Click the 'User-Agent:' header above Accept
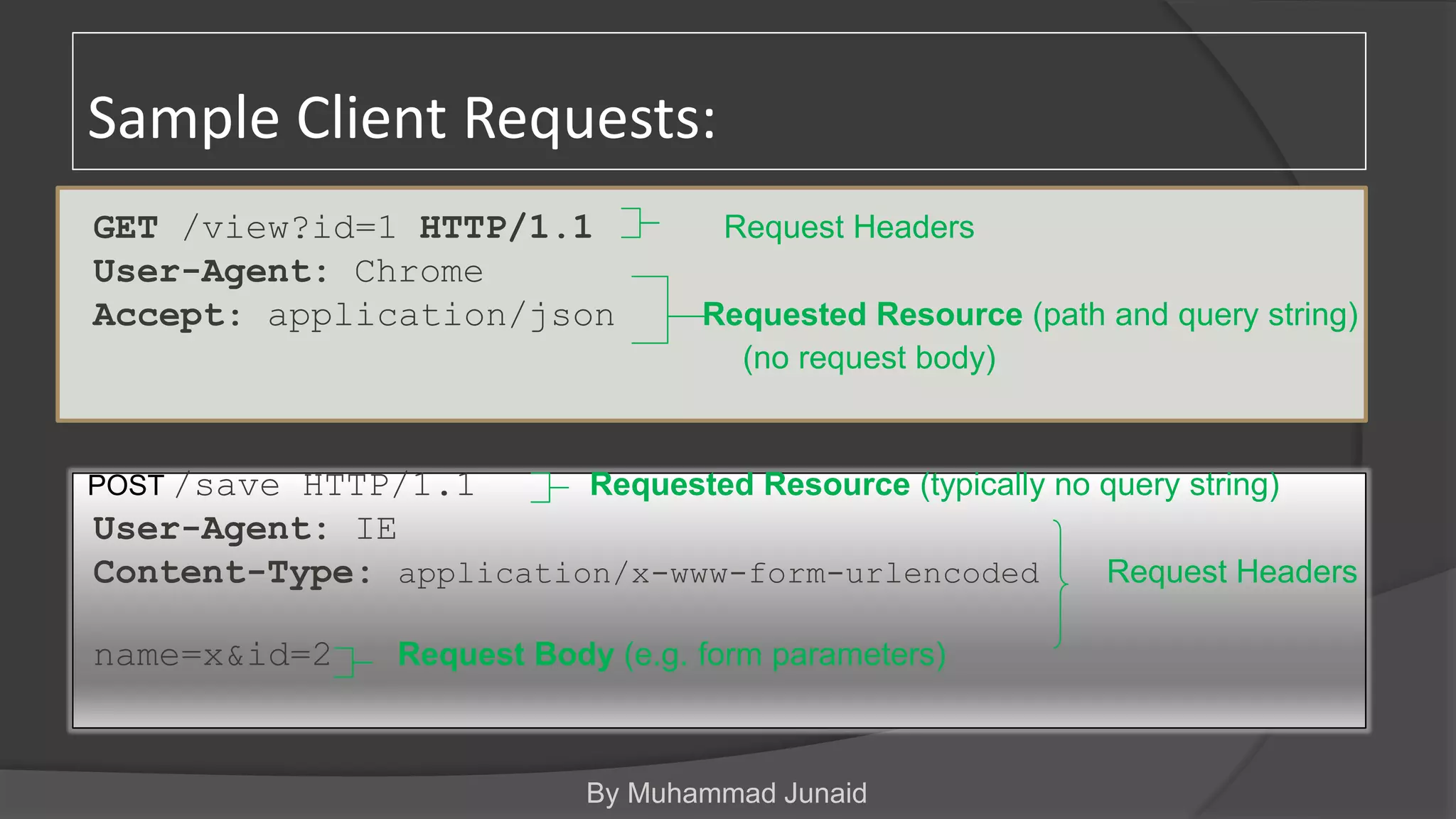 click(211, 272)
